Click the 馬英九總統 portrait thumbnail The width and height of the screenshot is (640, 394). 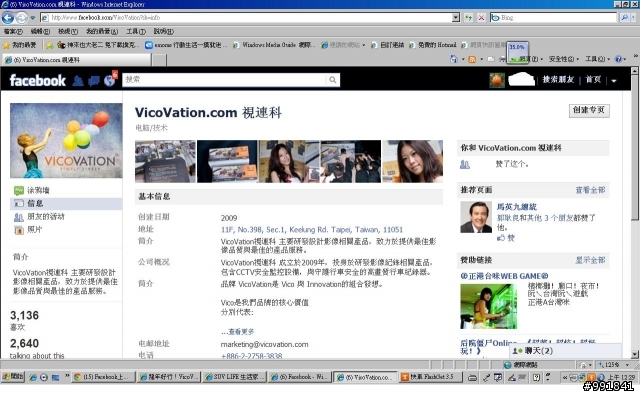pos(476,217)
